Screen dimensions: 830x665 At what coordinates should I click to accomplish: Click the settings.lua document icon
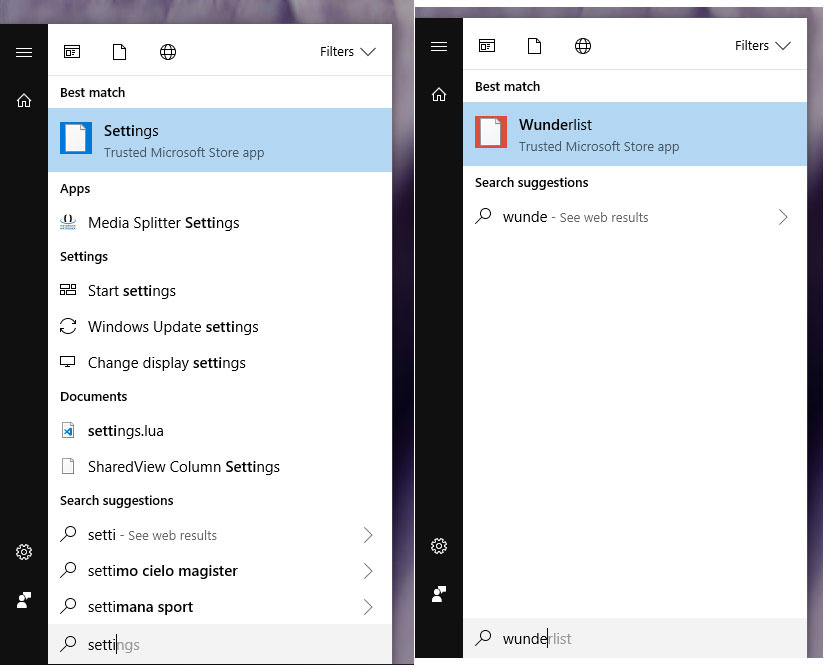point(68,430)
